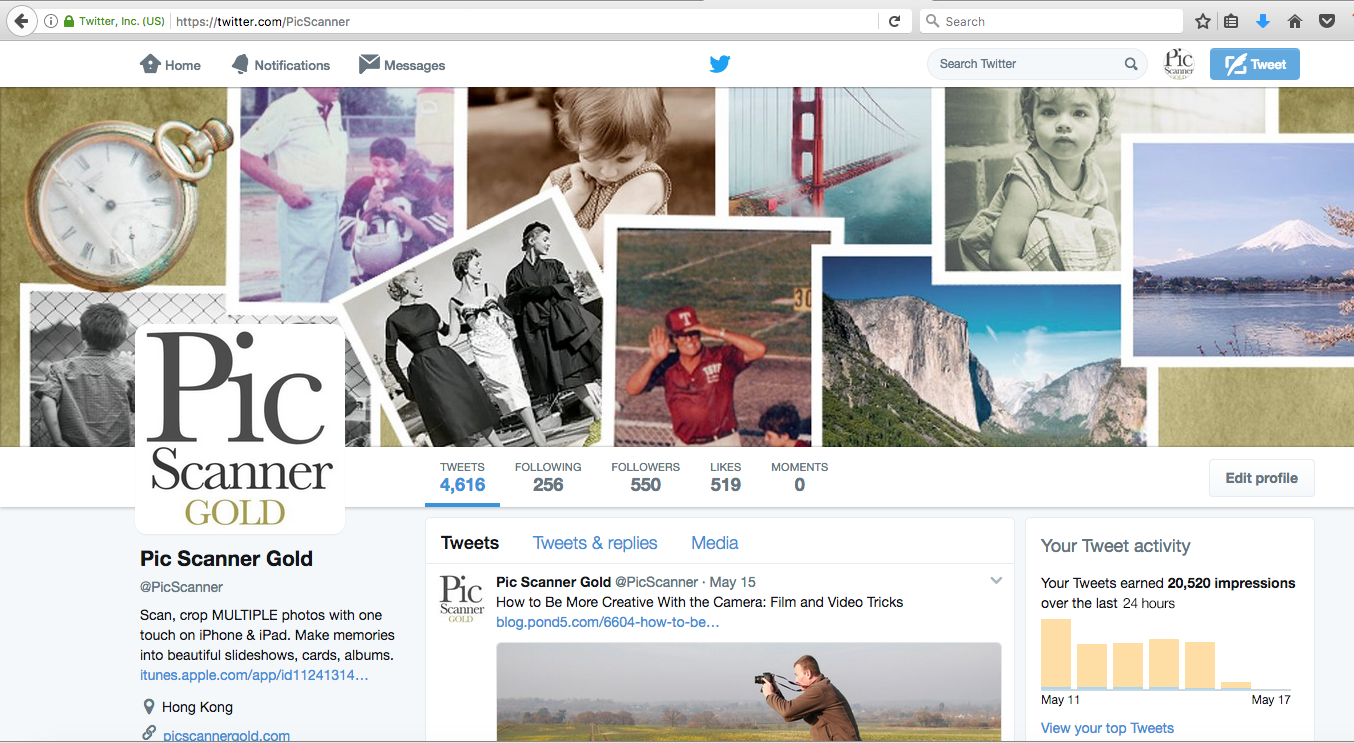
Task: Expand the tweet options chevron
Action: click(x=996, y=581)
